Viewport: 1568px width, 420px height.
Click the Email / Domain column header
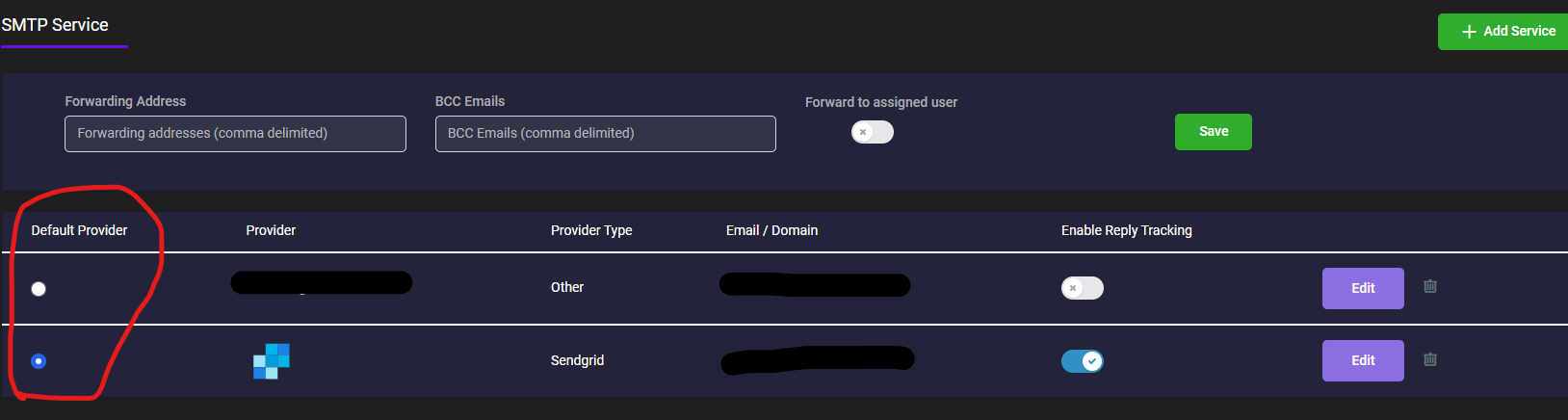coord(771,230)
